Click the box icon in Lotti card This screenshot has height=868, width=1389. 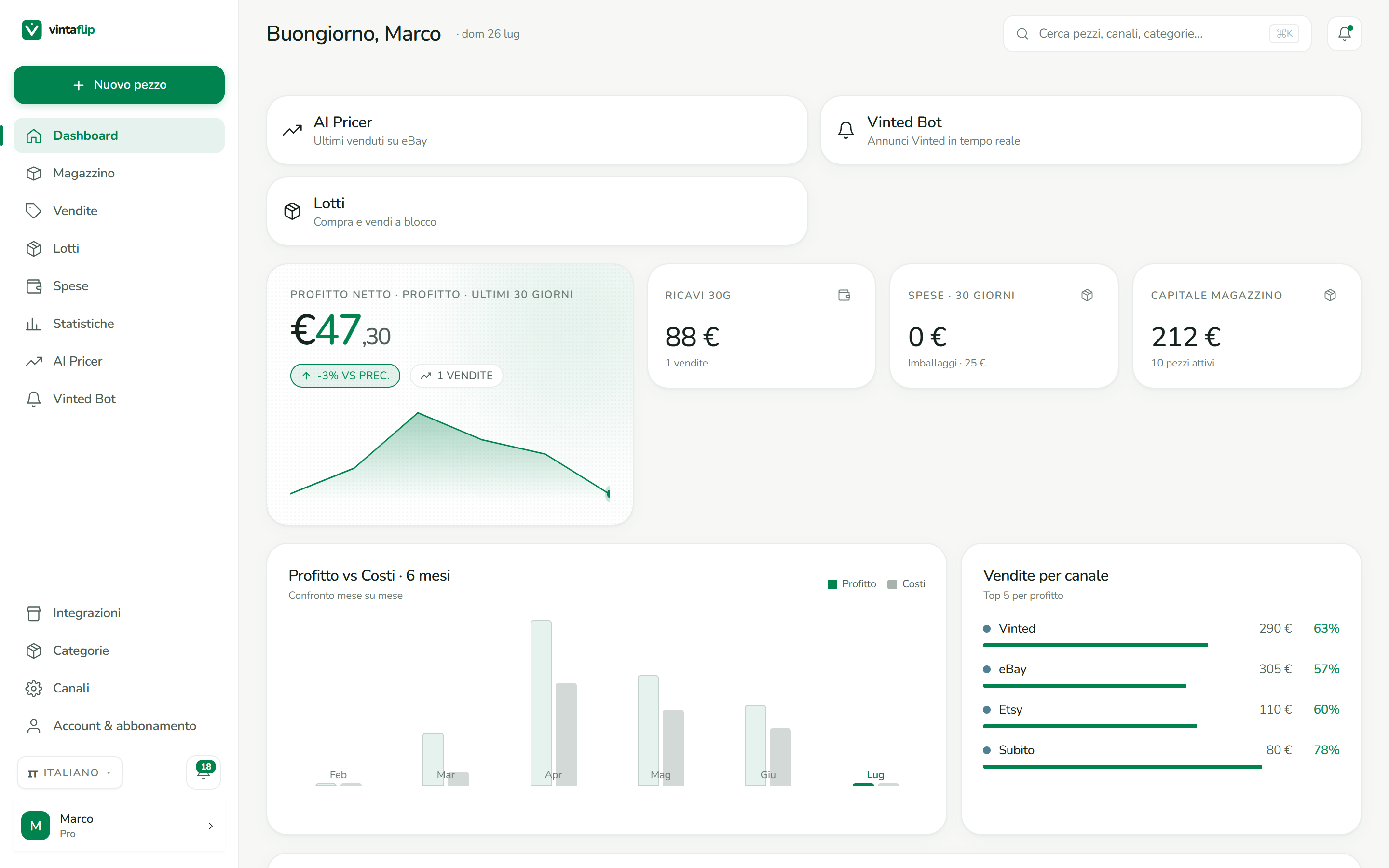click(x=292, y=211)
